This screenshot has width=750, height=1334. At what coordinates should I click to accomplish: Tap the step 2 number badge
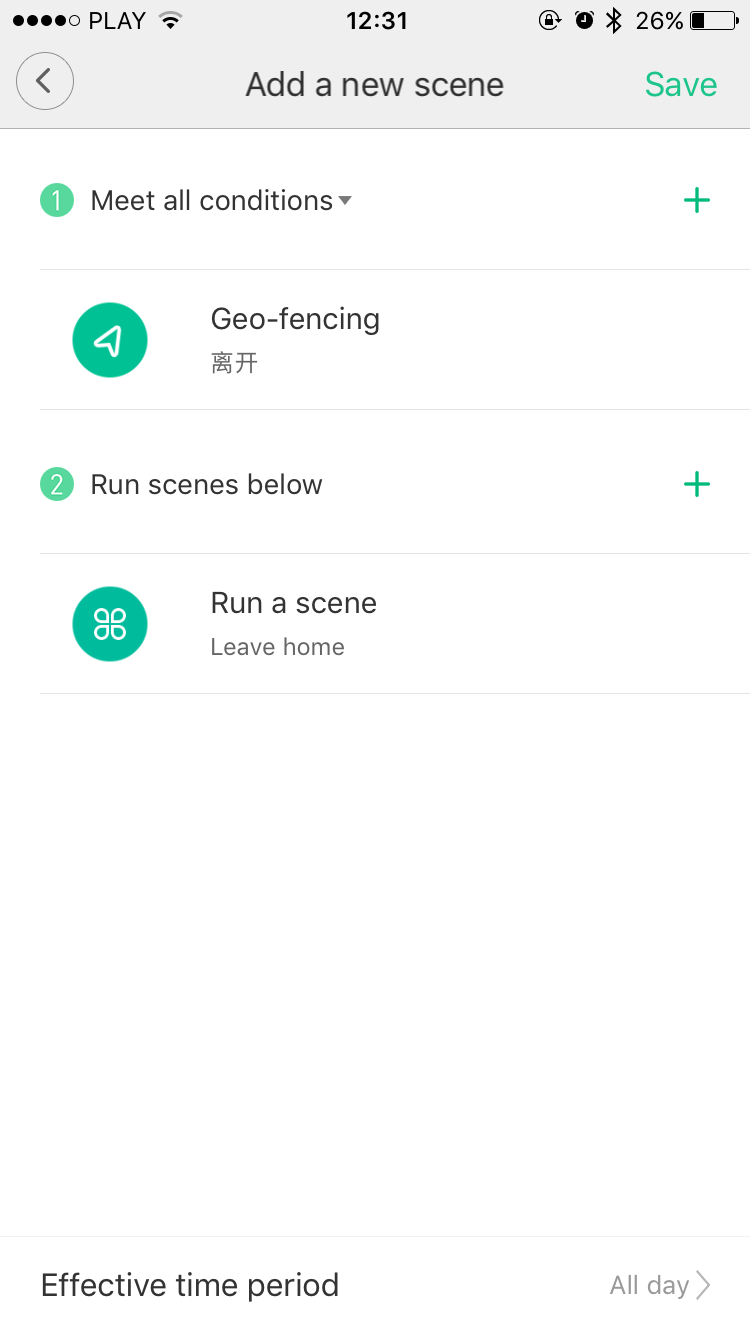57,485
